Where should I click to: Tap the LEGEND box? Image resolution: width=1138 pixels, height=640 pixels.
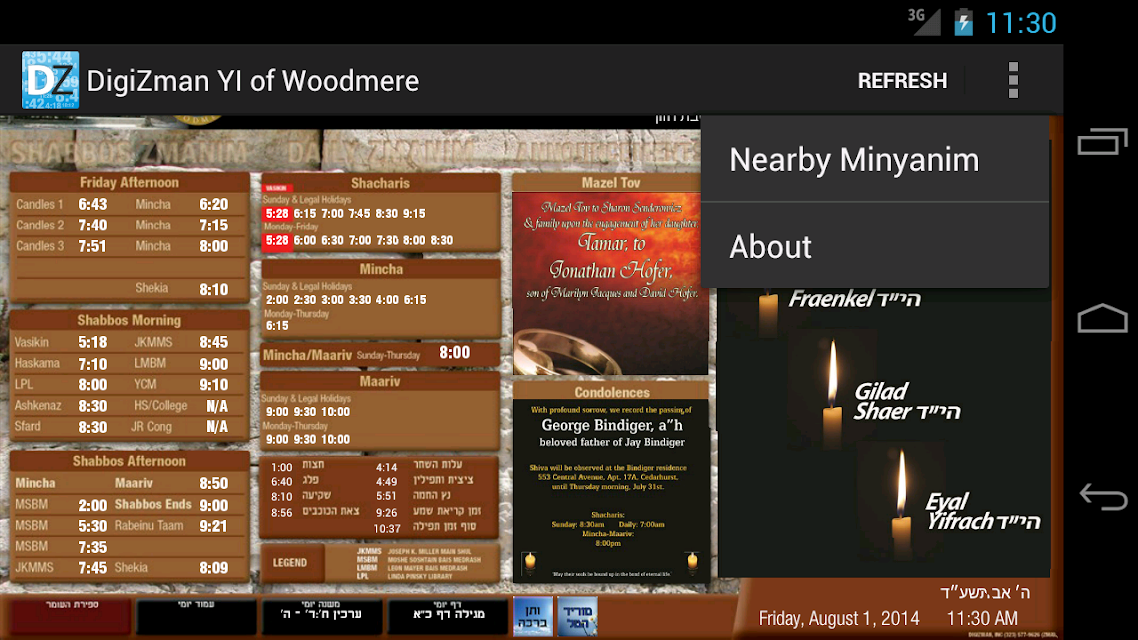click(290, 562)
